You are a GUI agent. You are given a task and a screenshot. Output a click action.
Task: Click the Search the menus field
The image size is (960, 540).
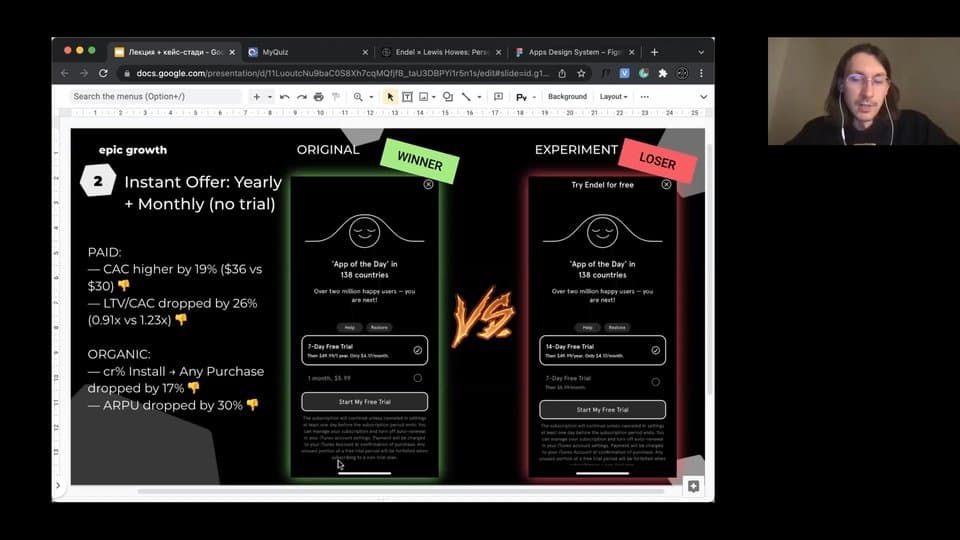(x=156, y=96)
